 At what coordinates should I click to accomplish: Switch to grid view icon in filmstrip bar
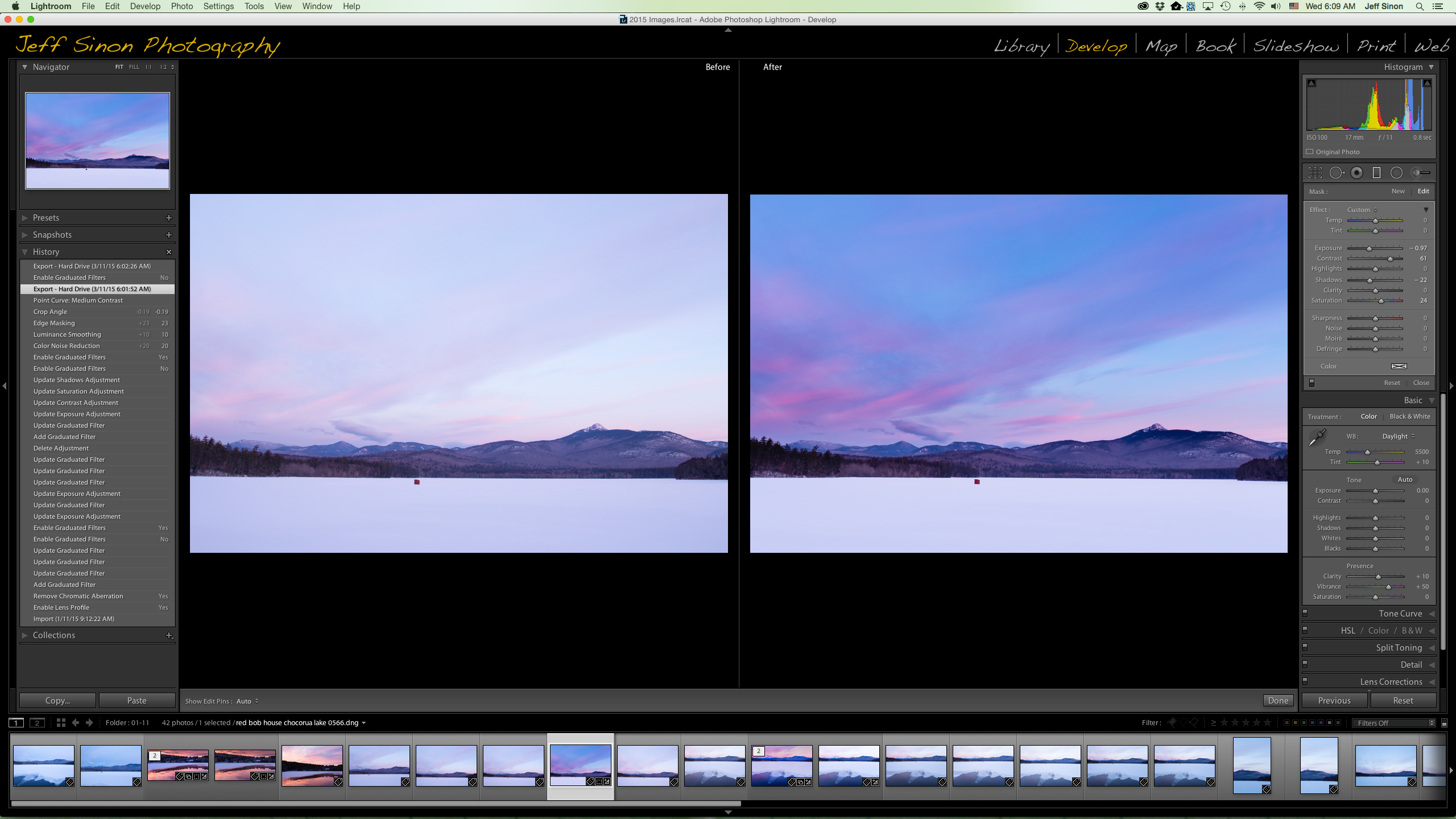pos(61,723)
